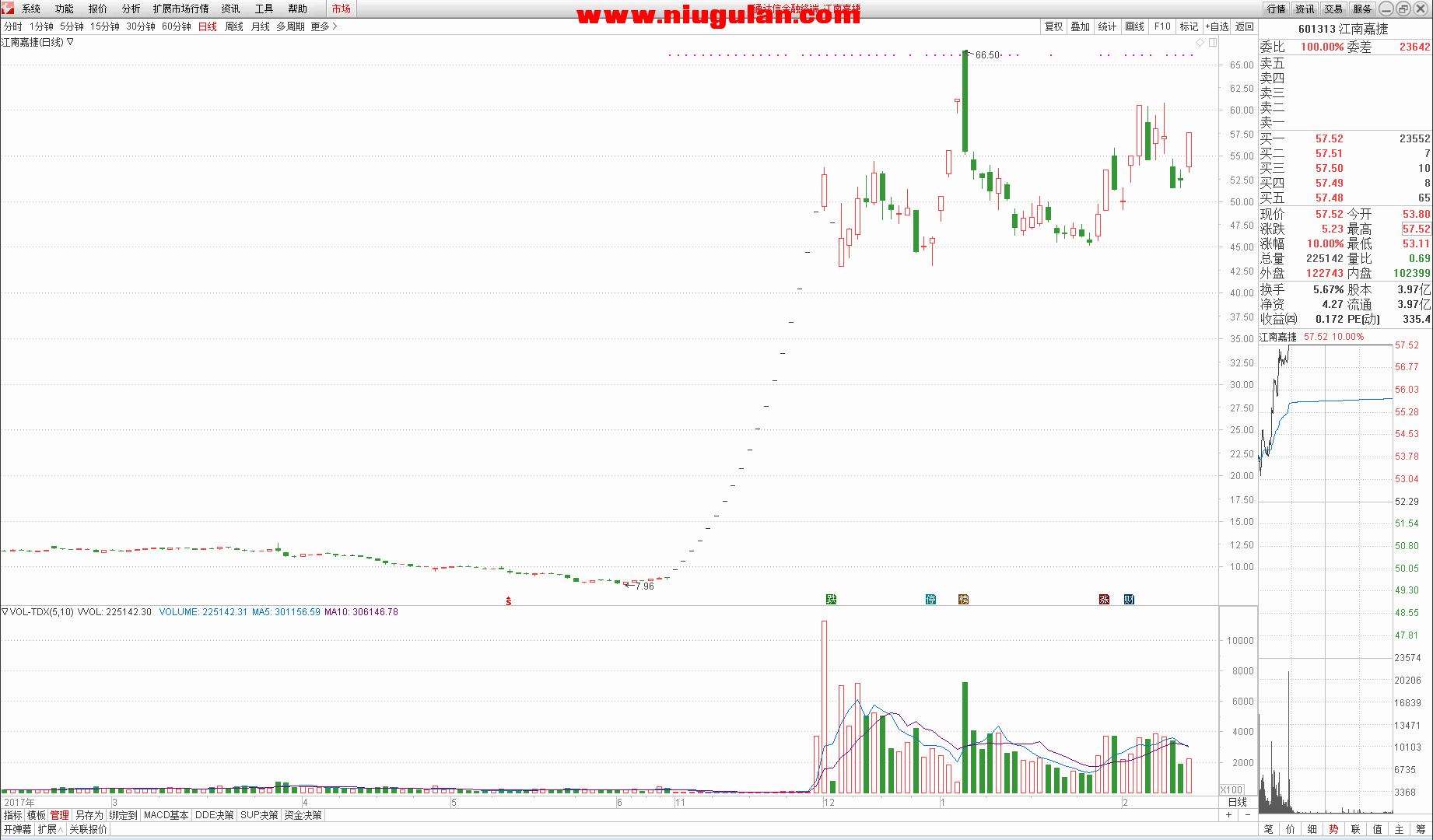
Task: Click the dark red 涨 event marker
Action: (x=1104, y=599)
